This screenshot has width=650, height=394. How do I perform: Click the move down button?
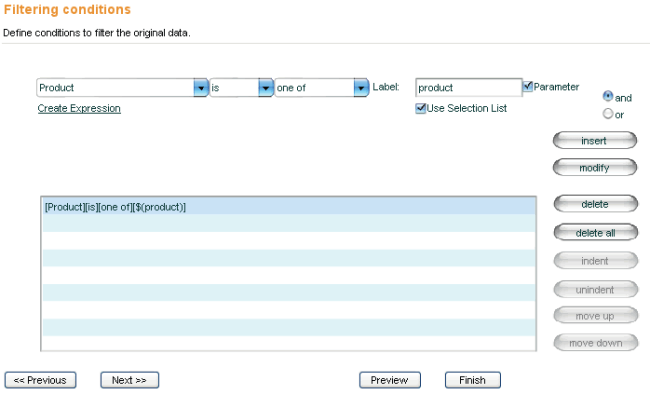tap(595, 343)
